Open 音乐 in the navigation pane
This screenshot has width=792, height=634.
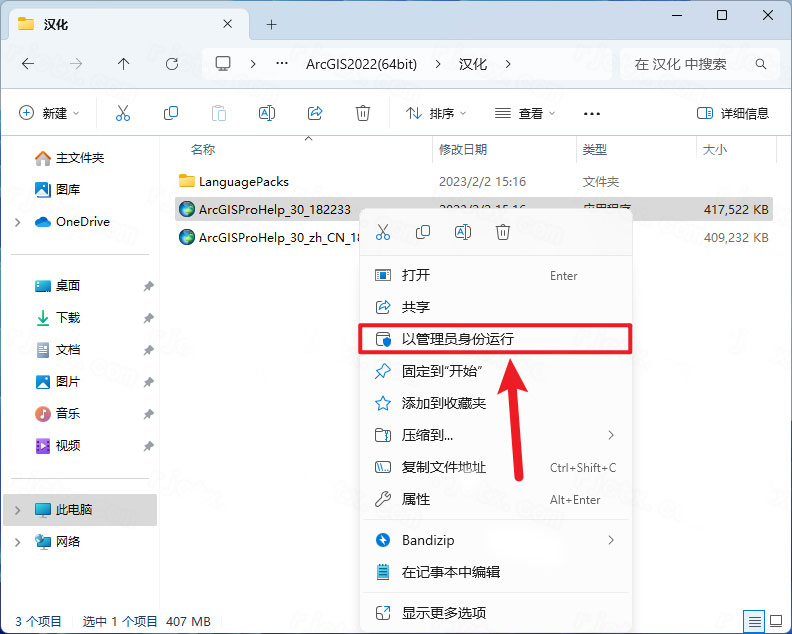click(58, 413)
